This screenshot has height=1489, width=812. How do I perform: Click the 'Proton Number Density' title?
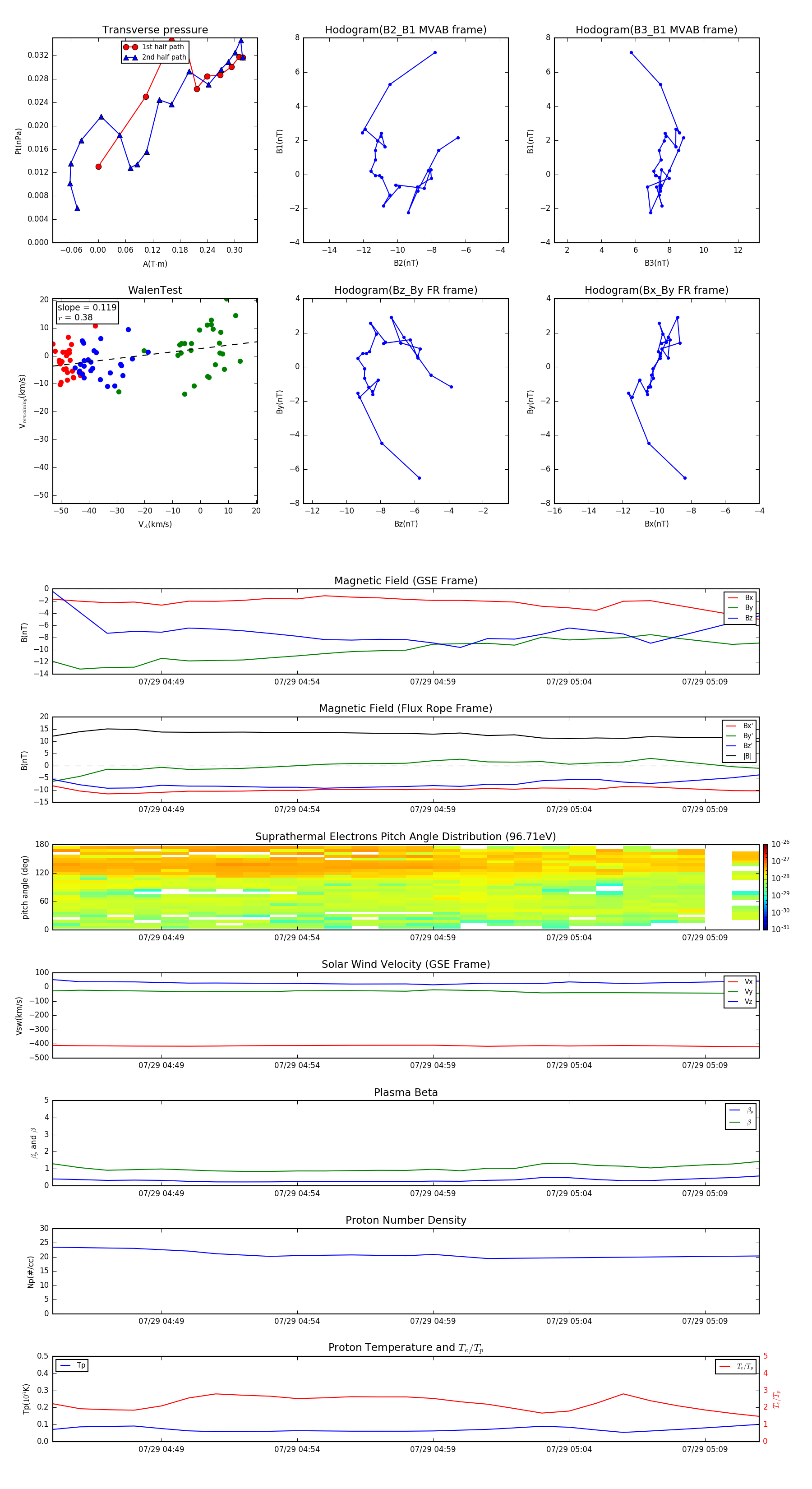point(406,1220)
